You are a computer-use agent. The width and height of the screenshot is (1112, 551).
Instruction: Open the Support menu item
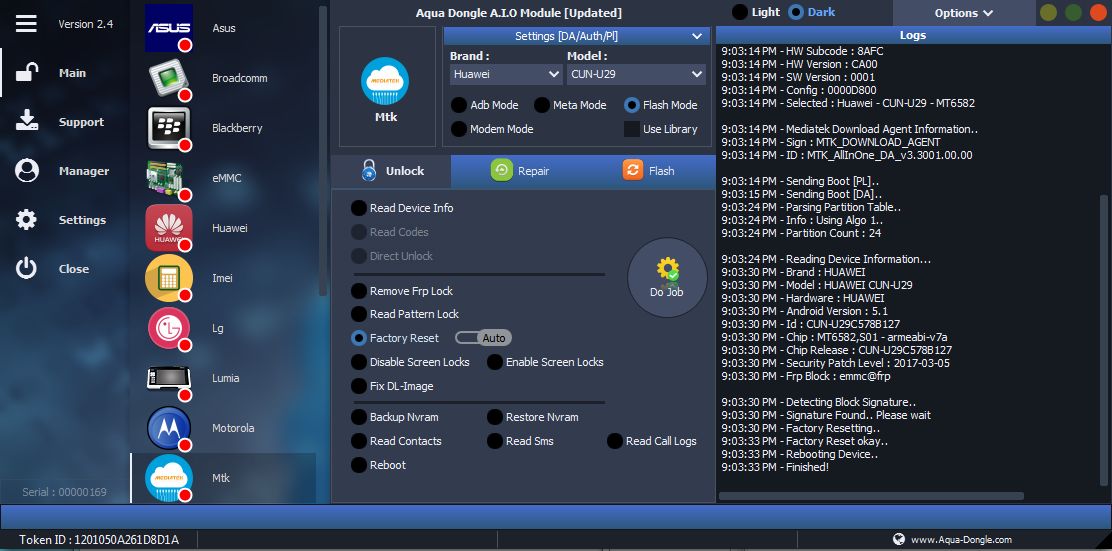(x=65, y=122)
